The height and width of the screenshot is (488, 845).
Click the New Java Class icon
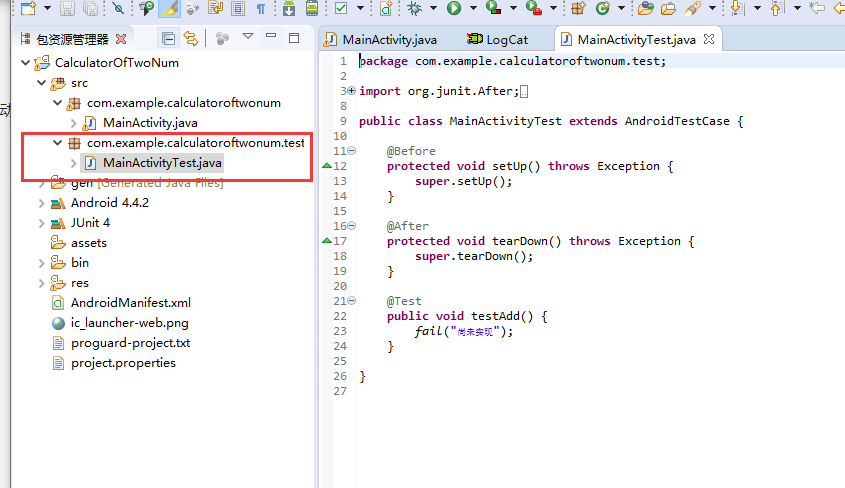[x=602, y=8]
